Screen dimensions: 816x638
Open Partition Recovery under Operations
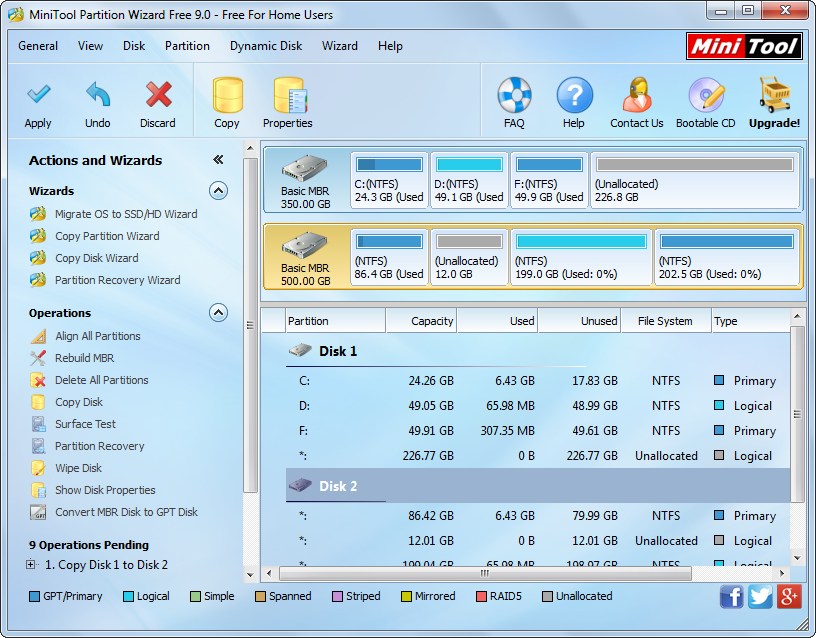point(99,446)
